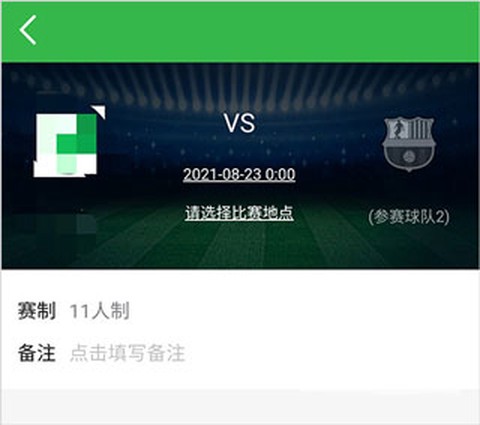Tap the football at the crest's bottom
This screenshot has height=425, width=480.
(409, 157)
